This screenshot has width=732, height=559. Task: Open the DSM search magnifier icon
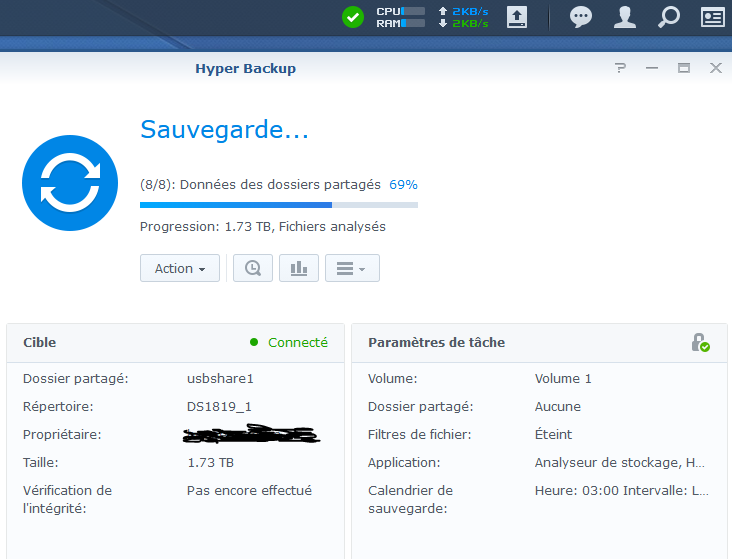669,17
